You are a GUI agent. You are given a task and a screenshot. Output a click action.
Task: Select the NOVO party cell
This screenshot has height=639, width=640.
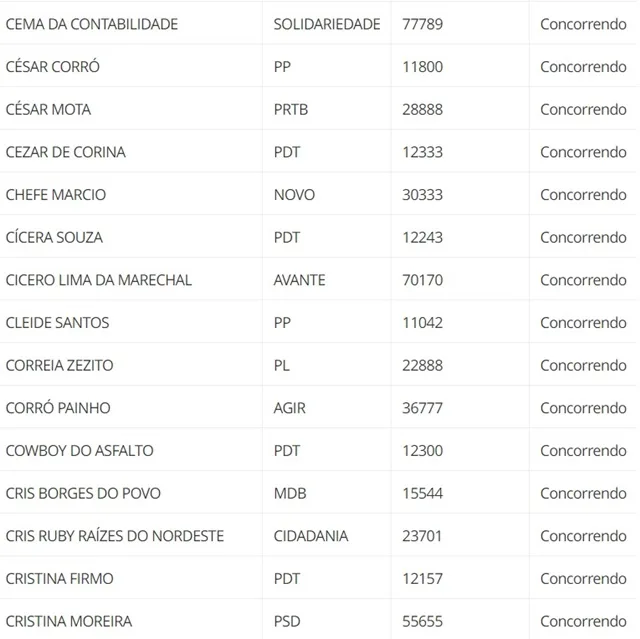click(x=294, y=195)
